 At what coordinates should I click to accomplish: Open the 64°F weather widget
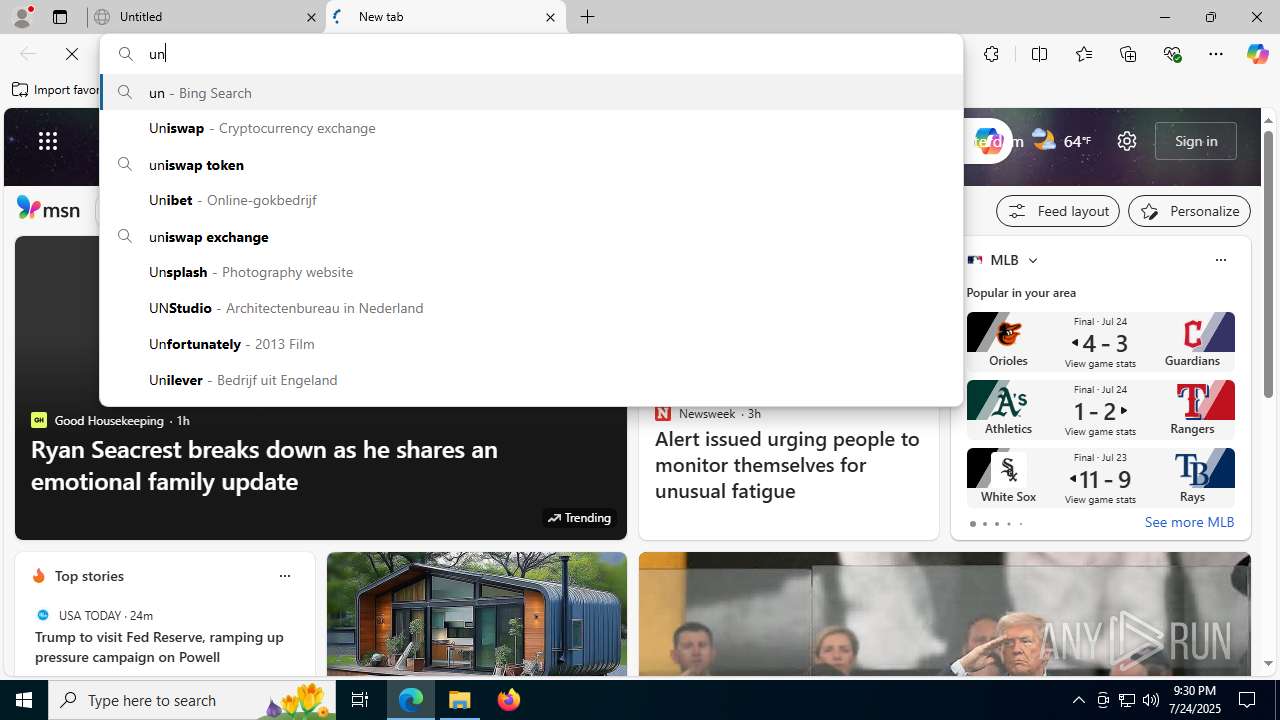coord(1062,141)
